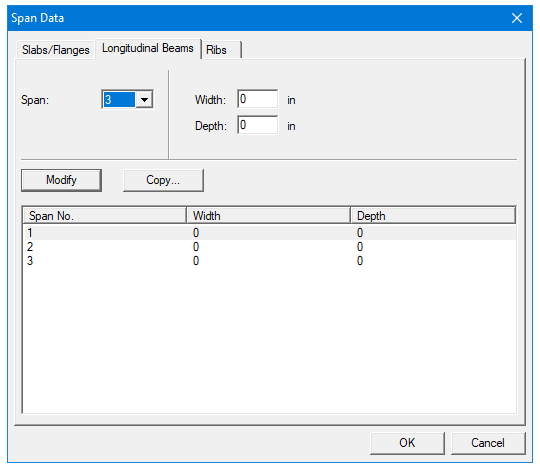Select span 1 row in the list
The width and height of the screenshot is (540, 469).
(x=270, y=233)
